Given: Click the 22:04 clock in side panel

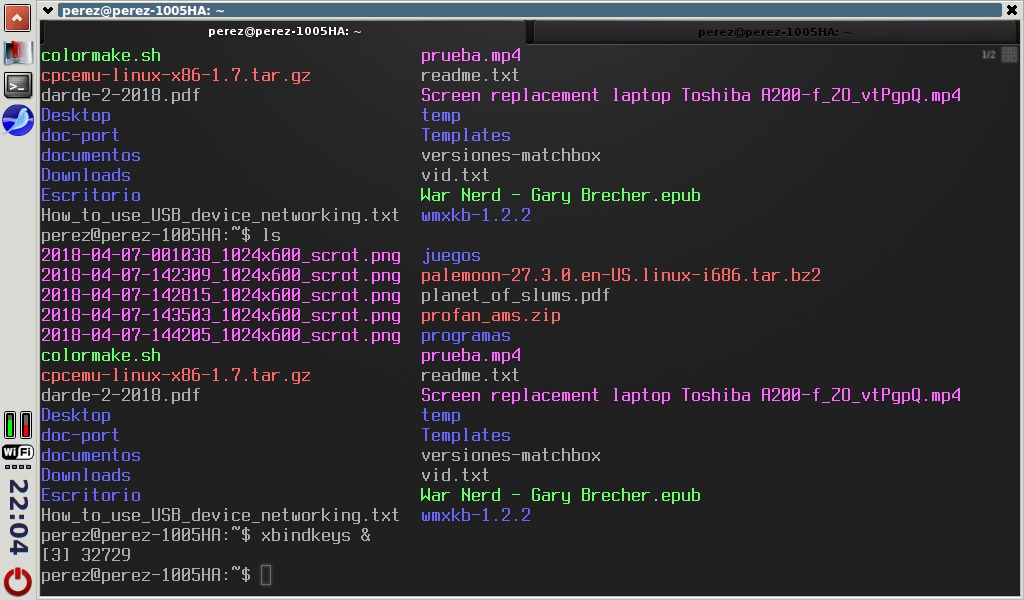Looking at the screenshot, I should [x=18, y=517].
